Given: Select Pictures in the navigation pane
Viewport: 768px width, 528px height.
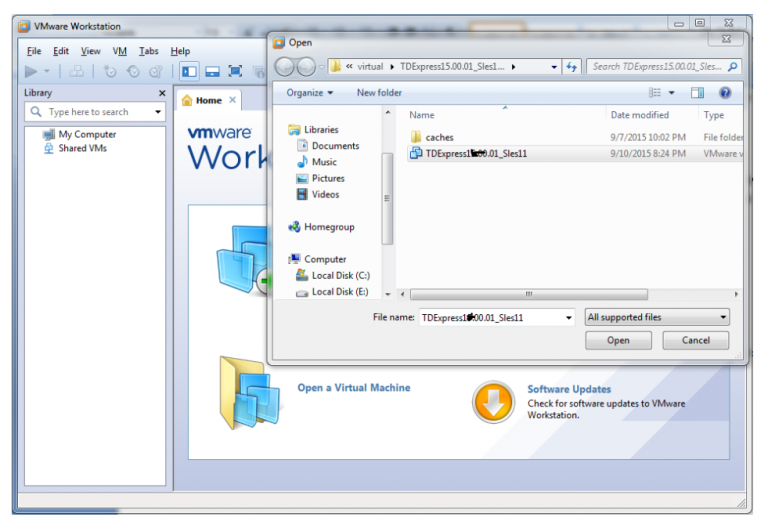Looking at the screenshot, I should 320,178.
